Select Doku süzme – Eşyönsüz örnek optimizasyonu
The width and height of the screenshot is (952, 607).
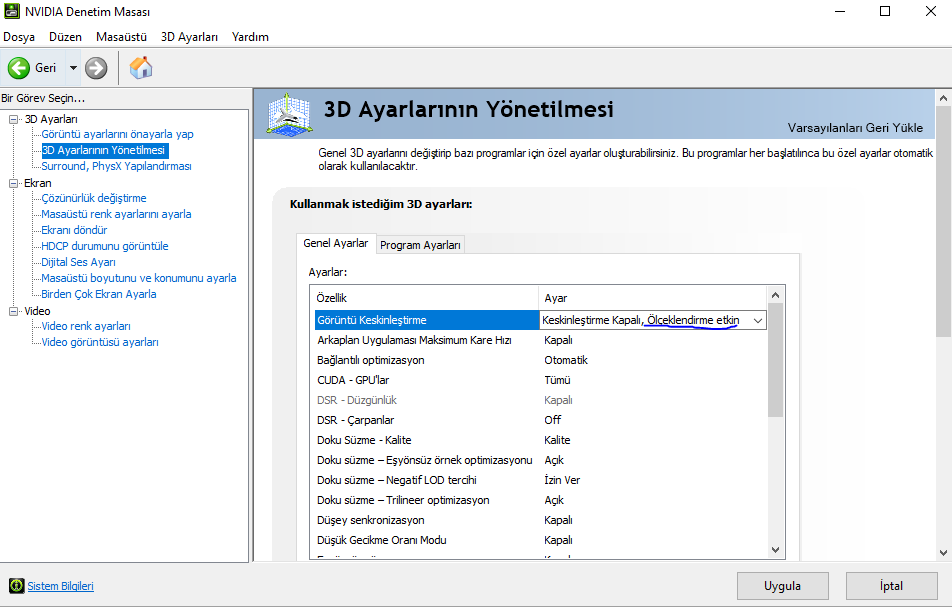(540, 461)
